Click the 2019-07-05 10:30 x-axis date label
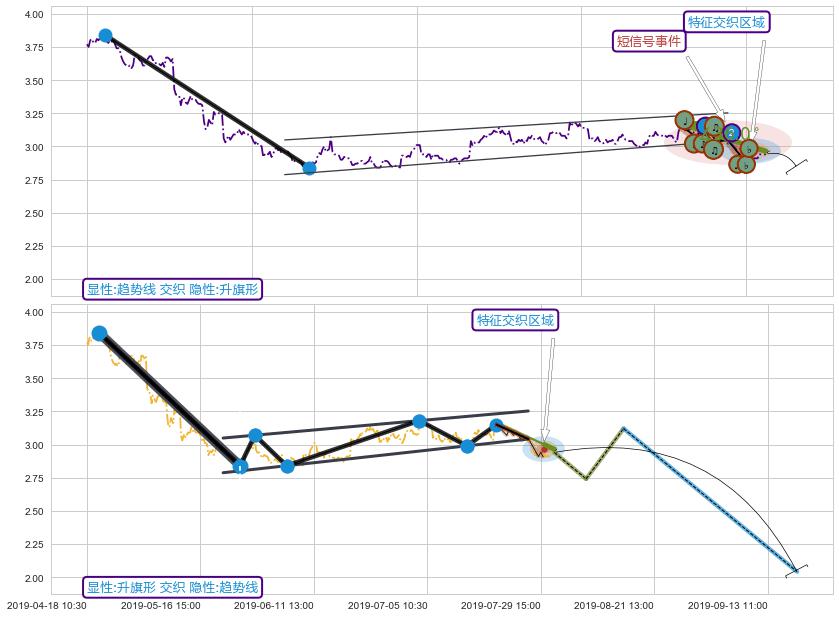 point(388,605)
